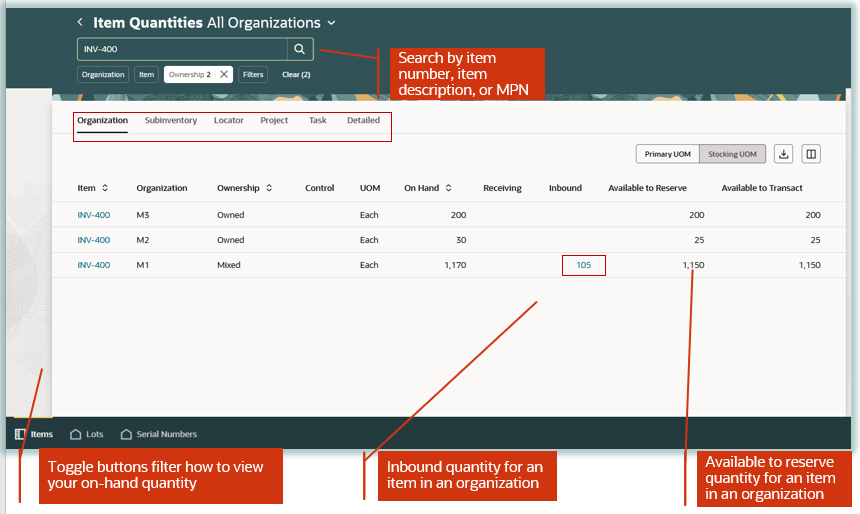Expand the All Organizations dropdown

tap(331, 23)
